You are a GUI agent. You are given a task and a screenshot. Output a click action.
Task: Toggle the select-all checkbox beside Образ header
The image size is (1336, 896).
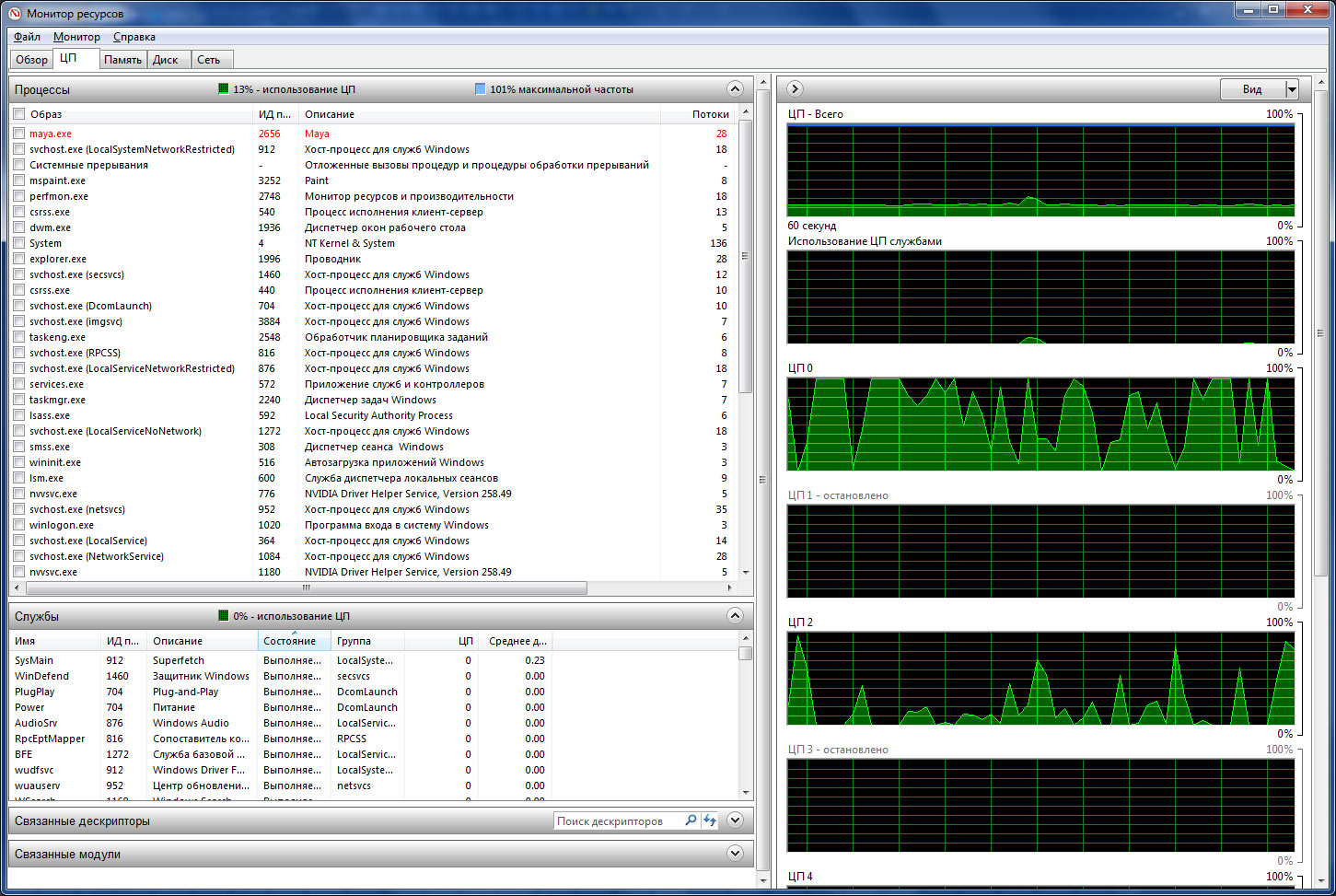point(19,114)
